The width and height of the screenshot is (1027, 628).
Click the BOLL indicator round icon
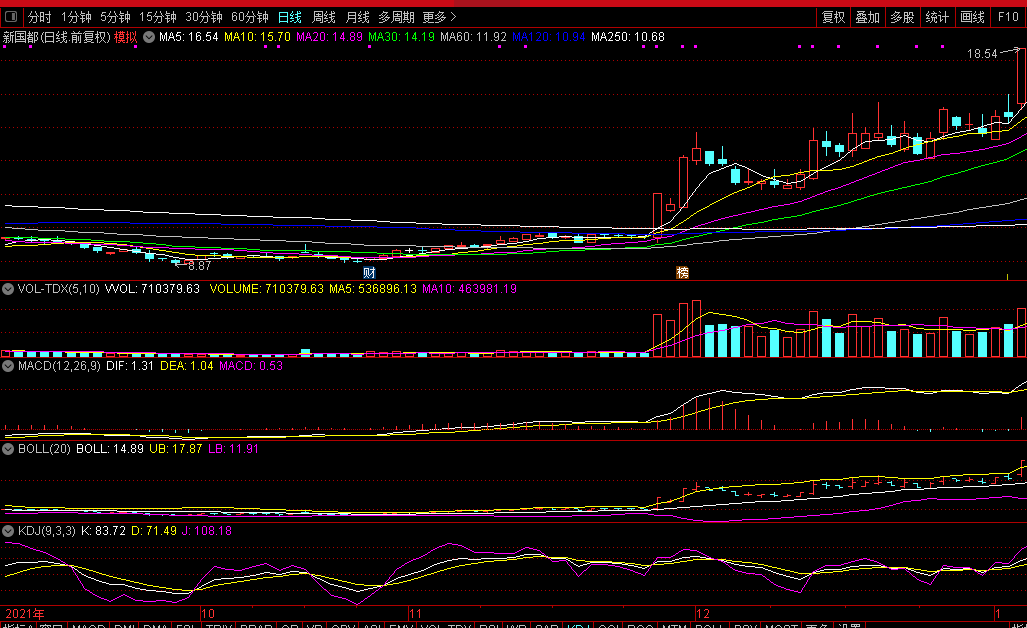[x=8, y=449]
